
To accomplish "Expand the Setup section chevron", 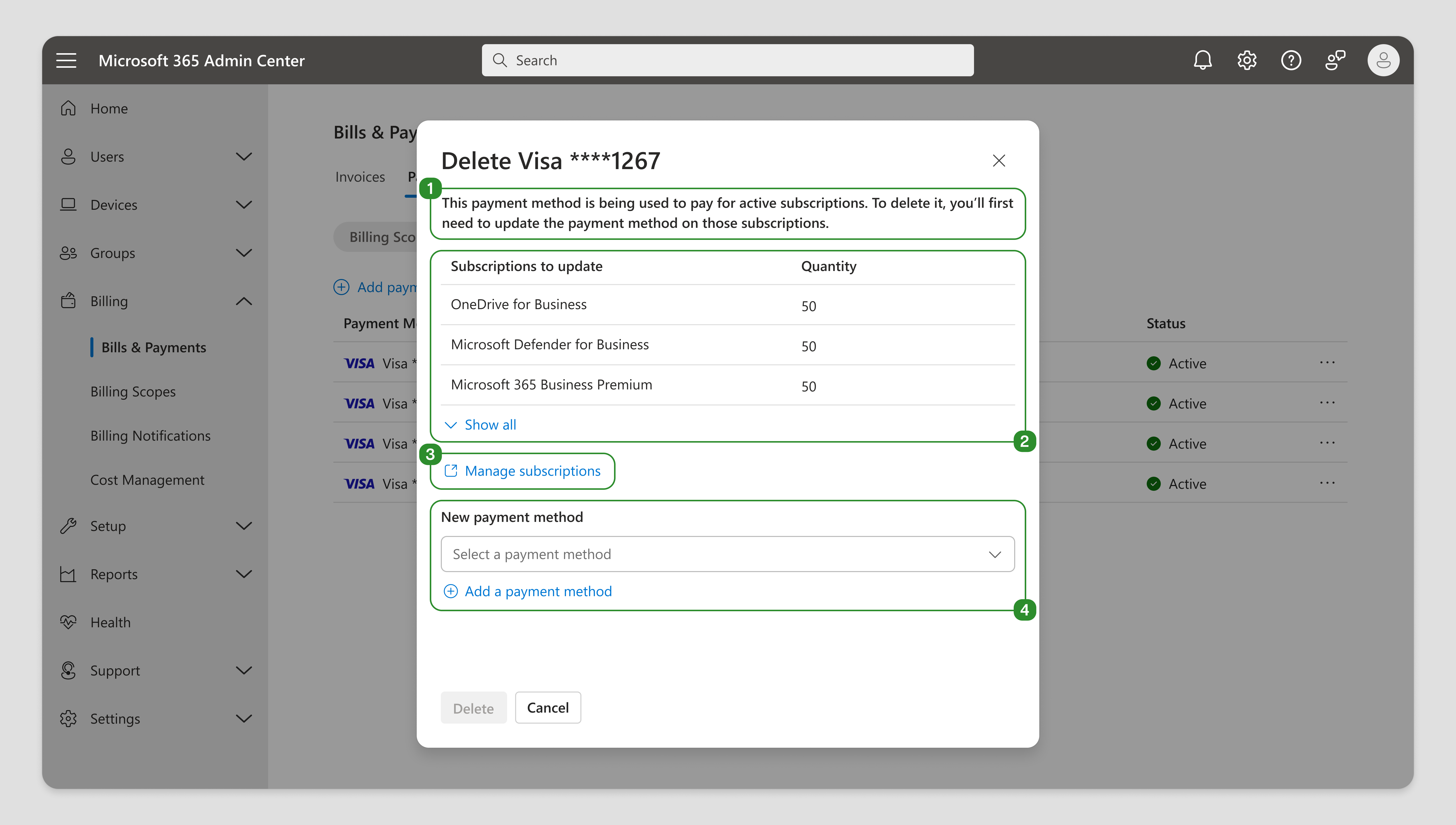I will pyautogui.click(x=244, y=526).
